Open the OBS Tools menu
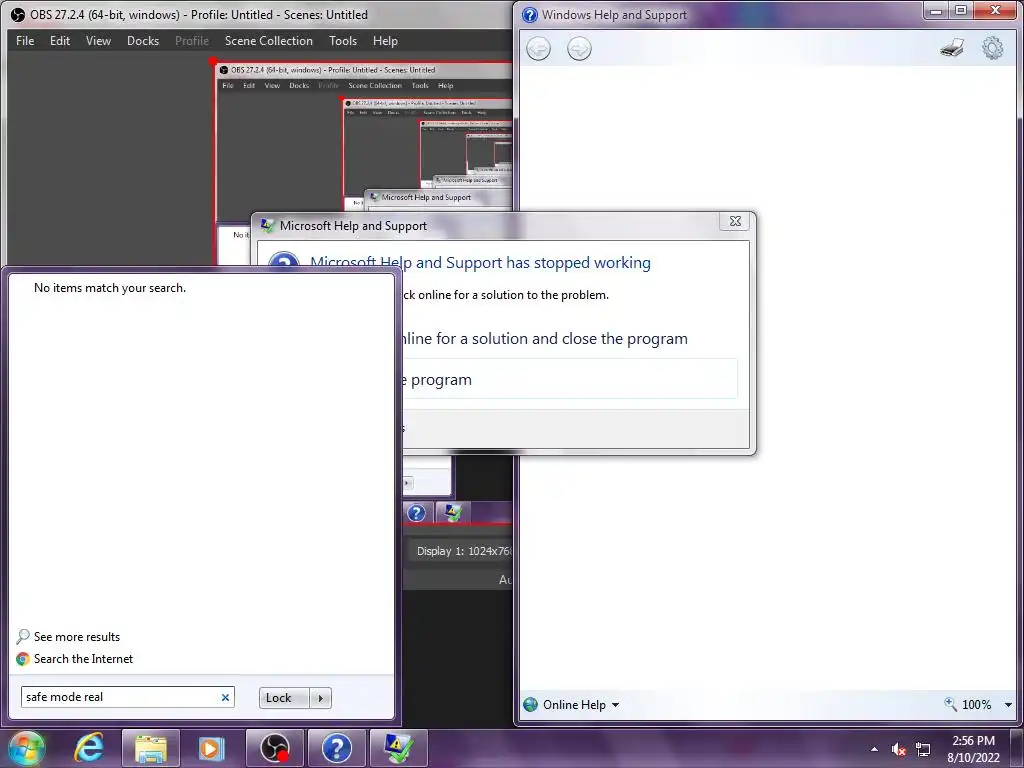Screen dimensions: 1024x768 (343, 40)
